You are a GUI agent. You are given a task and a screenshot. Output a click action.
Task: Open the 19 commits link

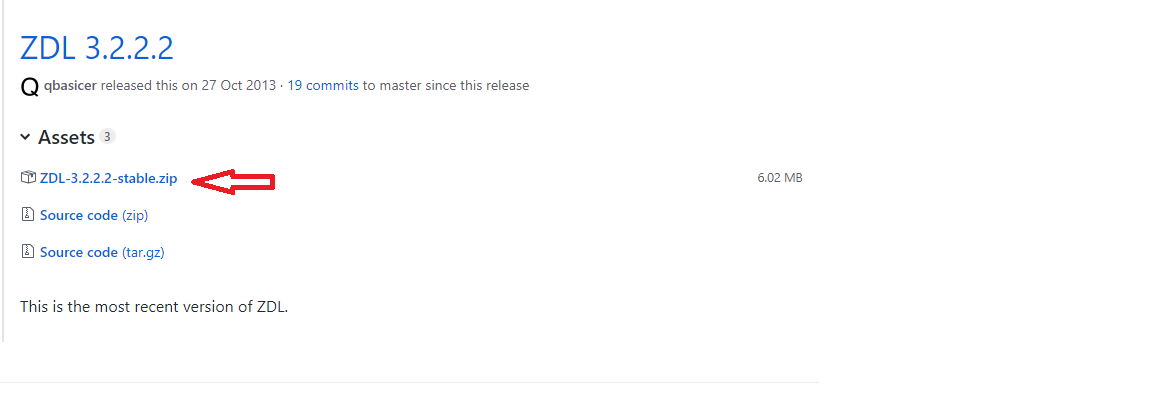click(x=323, y=86)
